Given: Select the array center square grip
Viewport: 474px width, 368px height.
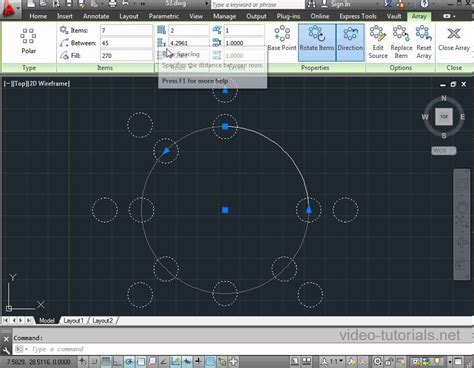Looking at the screenshot, I should click(225, 210).
